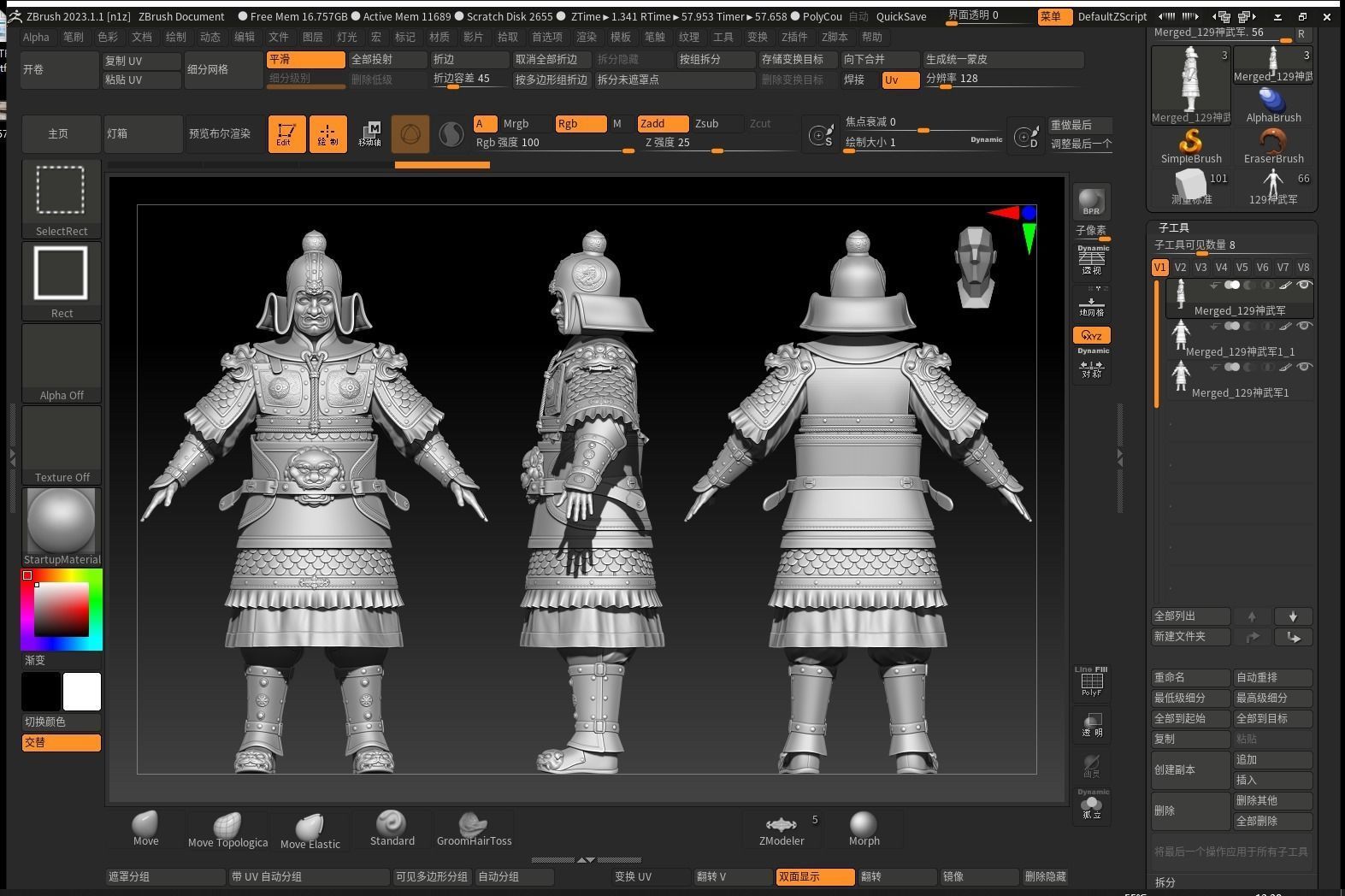Click the Move gizmo mode icon
Screen dimensions: 1345x896
pos(369,134)
